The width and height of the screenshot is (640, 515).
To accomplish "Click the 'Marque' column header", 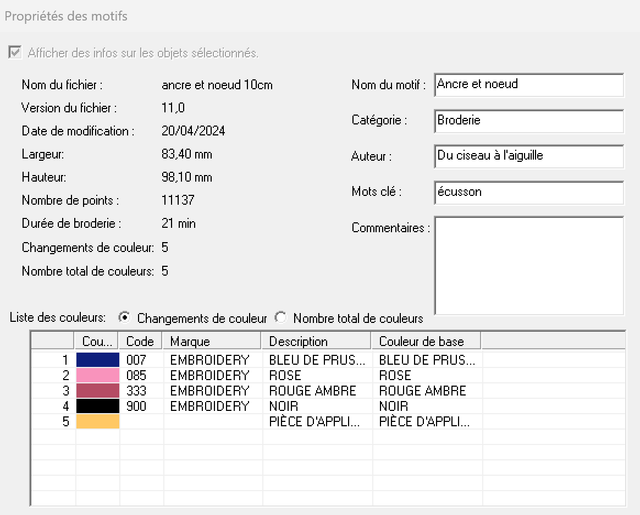I will (x=212, y=341).
